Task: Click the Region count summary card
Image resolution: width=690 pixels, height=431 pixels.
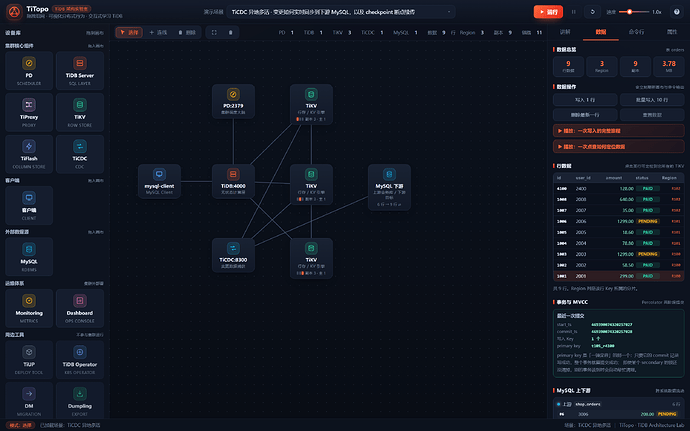Action: point(602,66)
